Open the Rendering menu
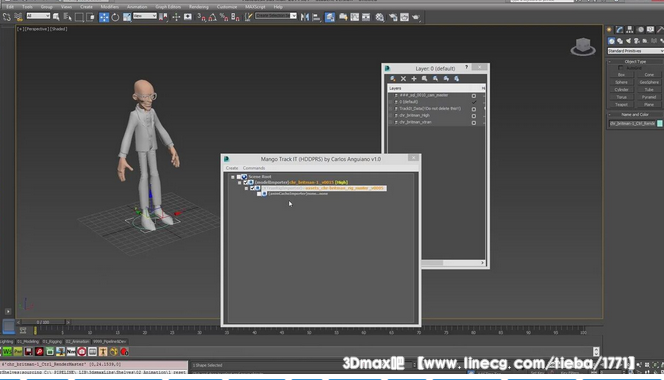Screen dimensions: 664x380 click(199, 7)
